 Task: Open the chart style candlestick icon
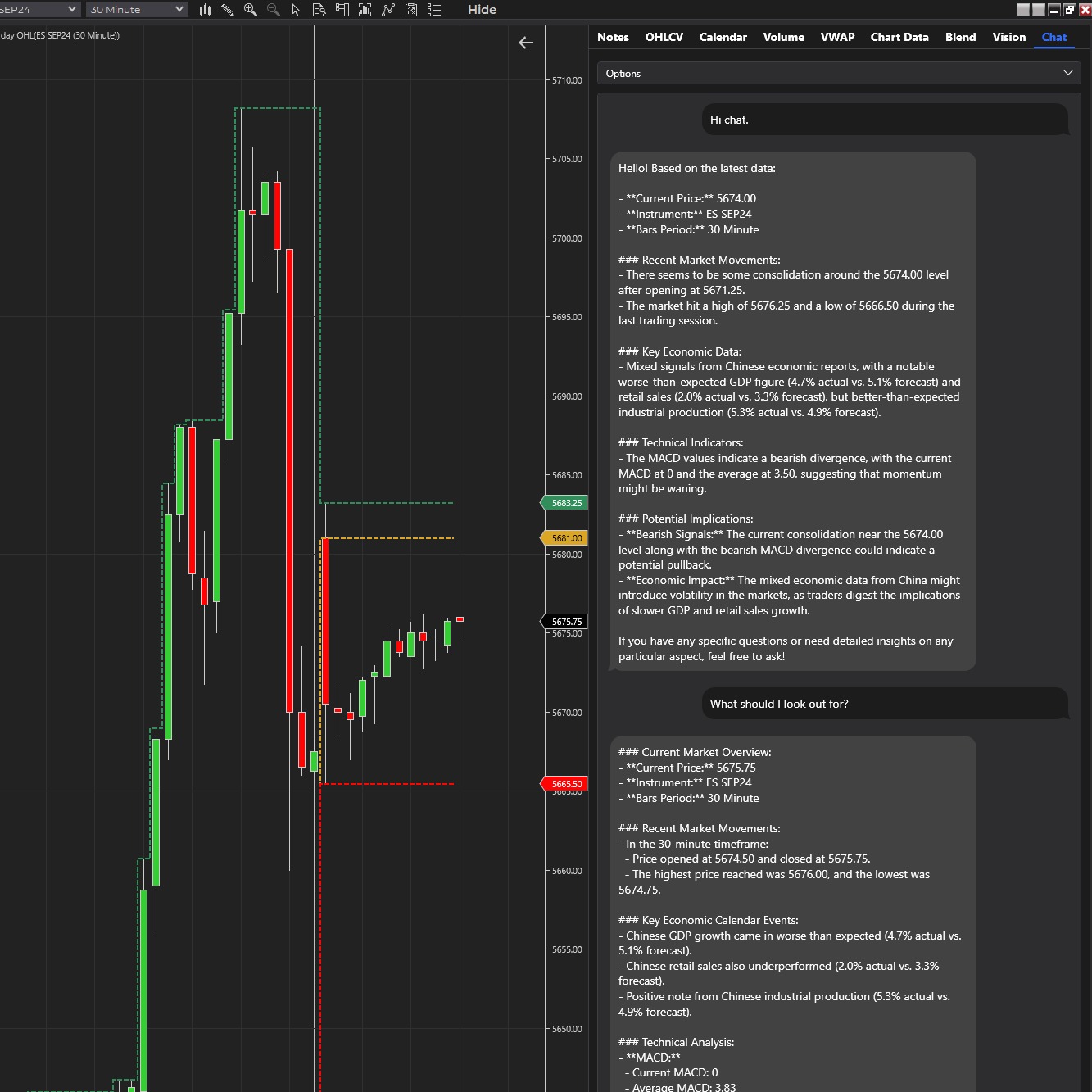pyautogui.click(x=205, y=10)
